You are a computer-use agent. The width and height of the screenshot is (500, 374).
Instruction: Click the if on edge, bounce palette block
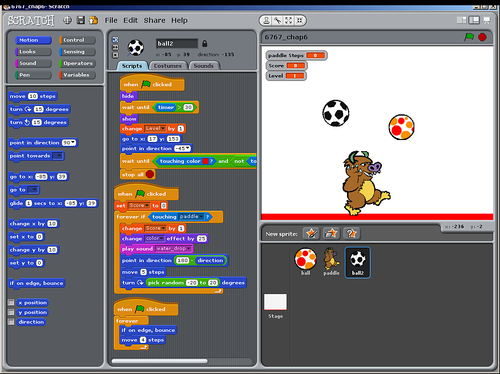(37, 283)
